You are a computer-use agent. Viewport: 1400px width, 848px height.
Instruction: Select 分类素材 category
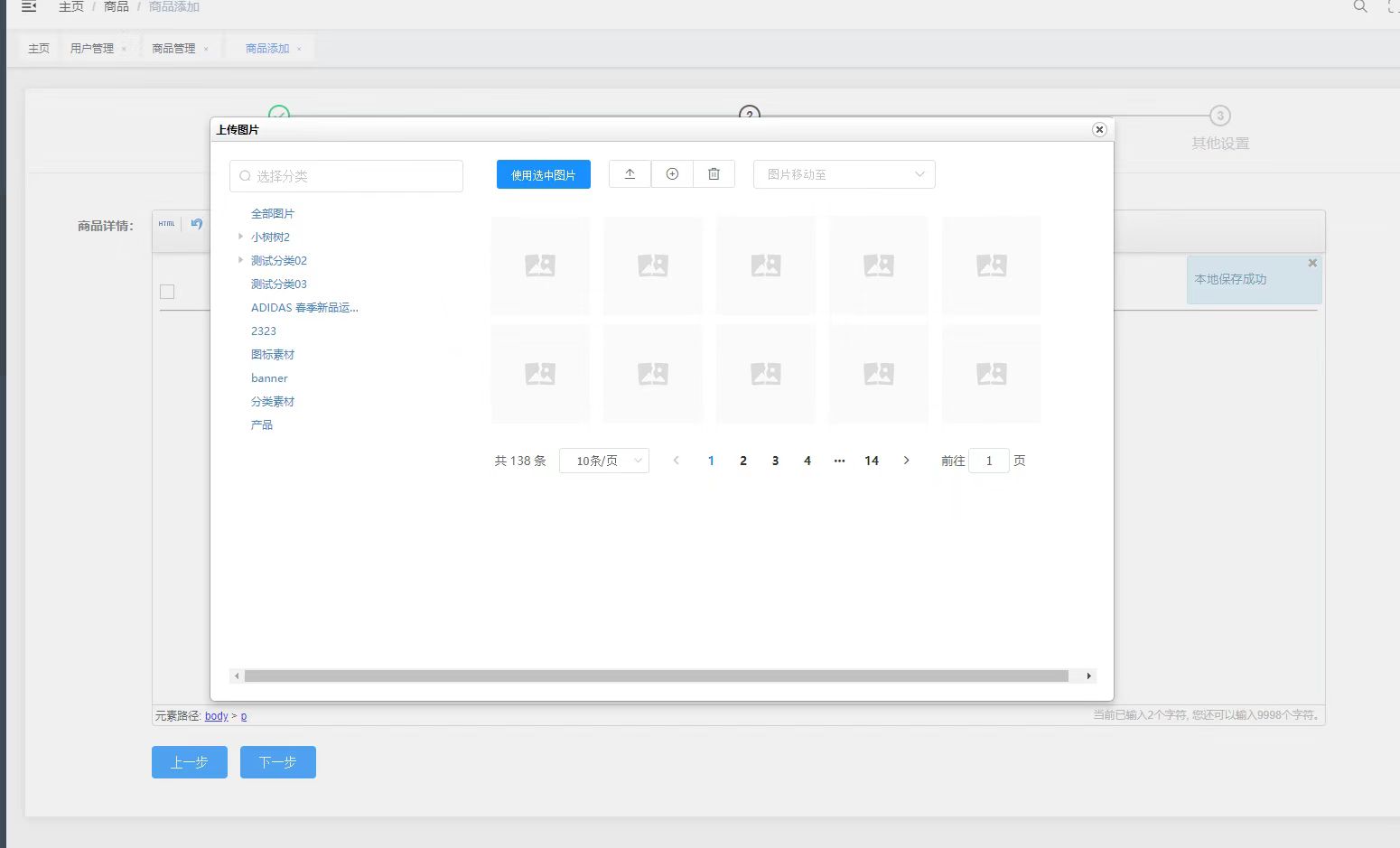[x=273, y=401]
